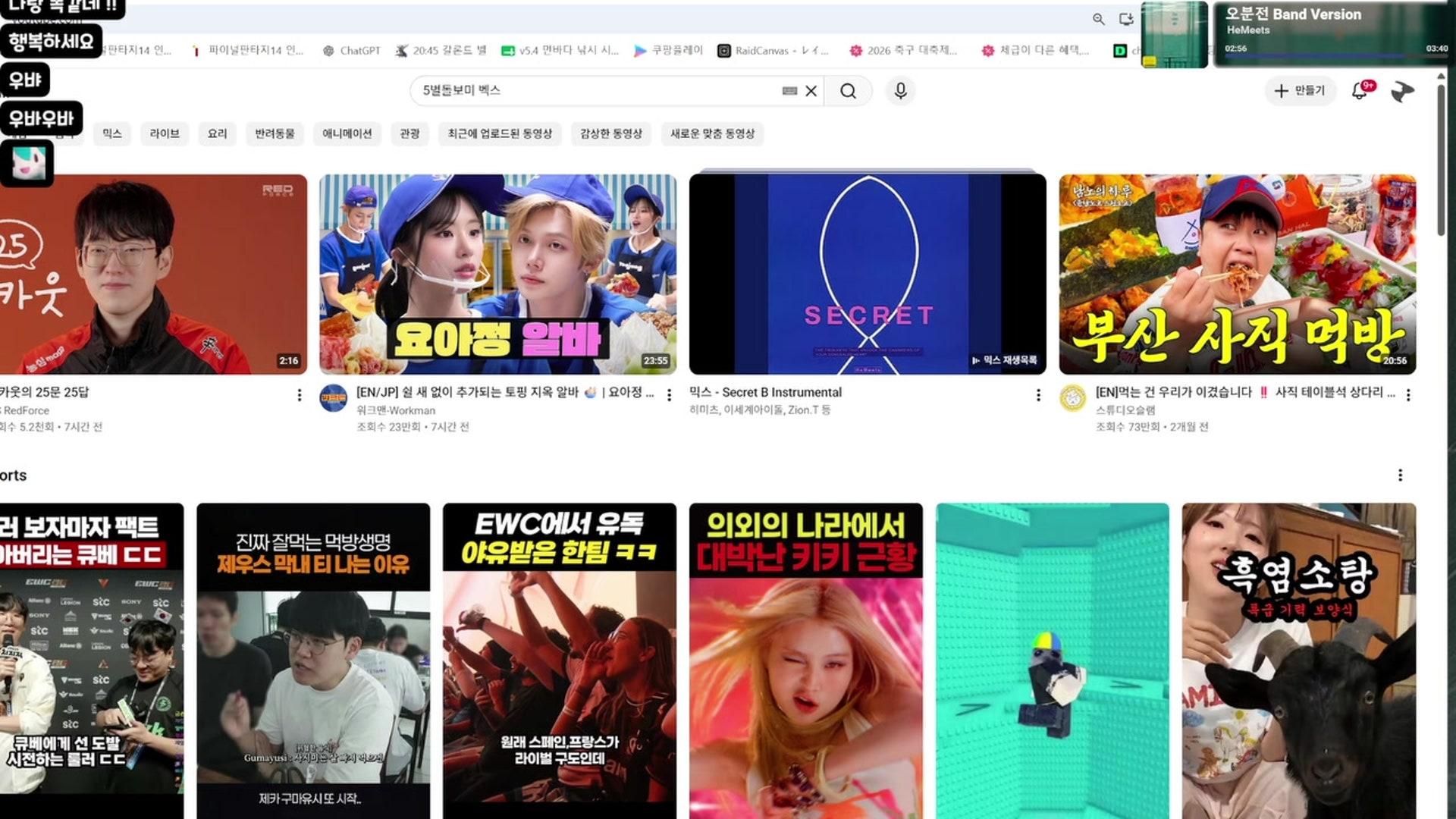Open the teal Roblox character Short
This screenshot has width=1456, height=819.
tap(1053, 661)
